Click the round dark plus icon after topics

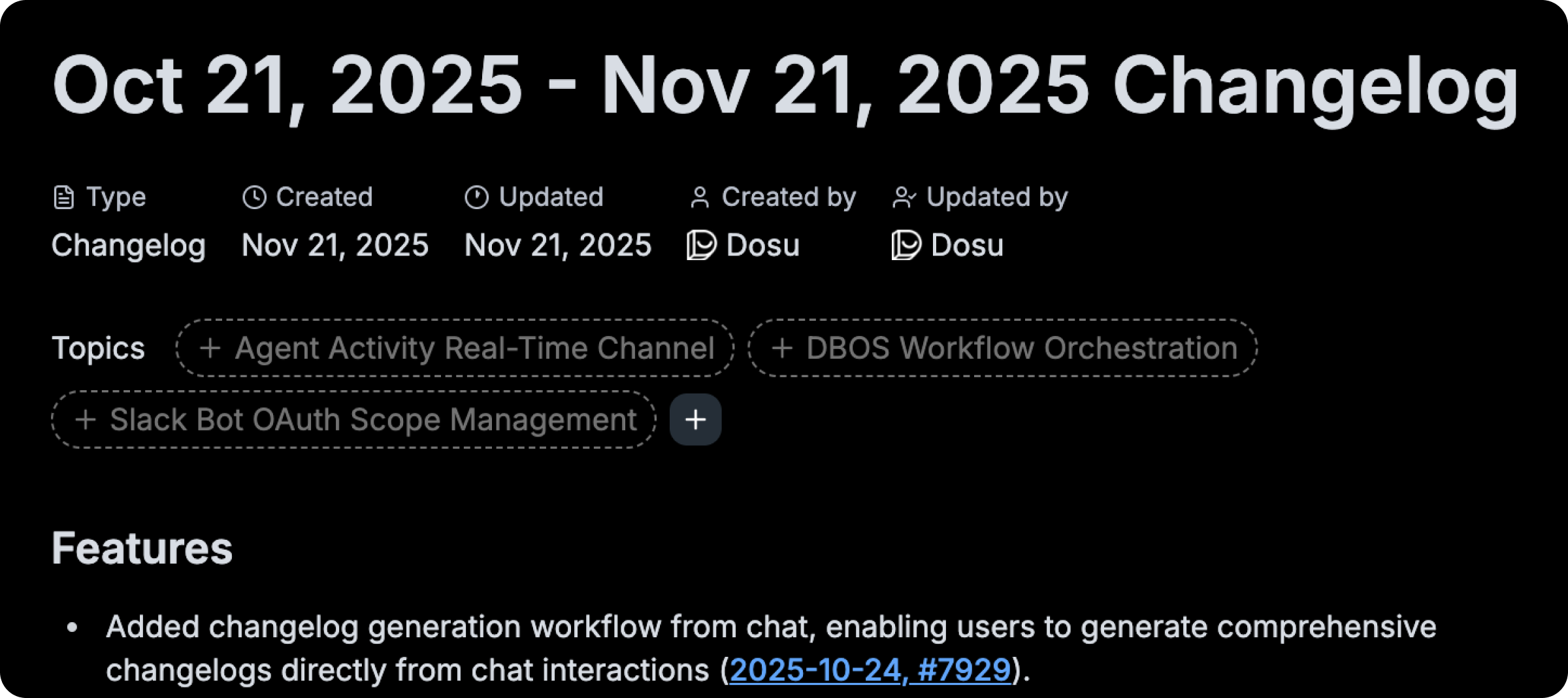click(x=695, y=420)
